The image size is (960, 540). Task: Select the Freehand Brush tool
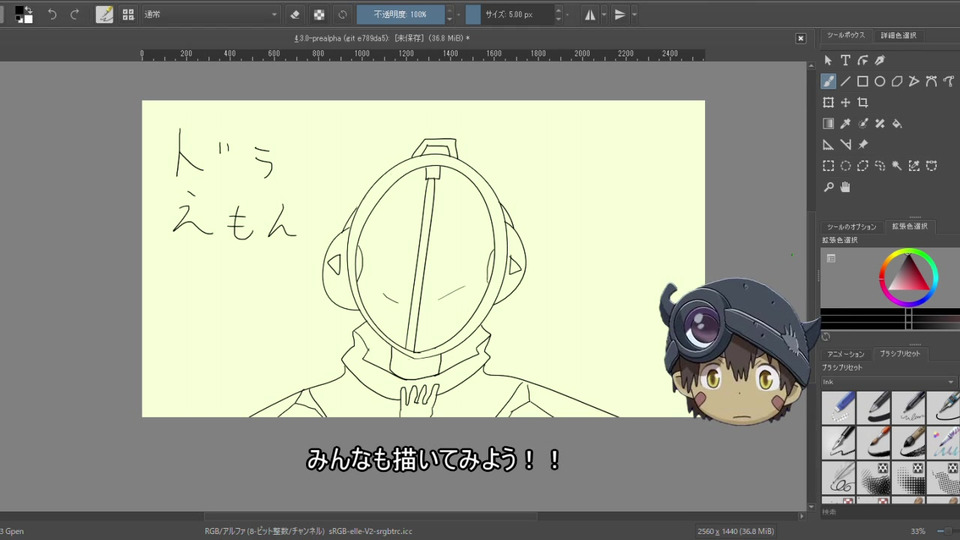coord(828,81)
